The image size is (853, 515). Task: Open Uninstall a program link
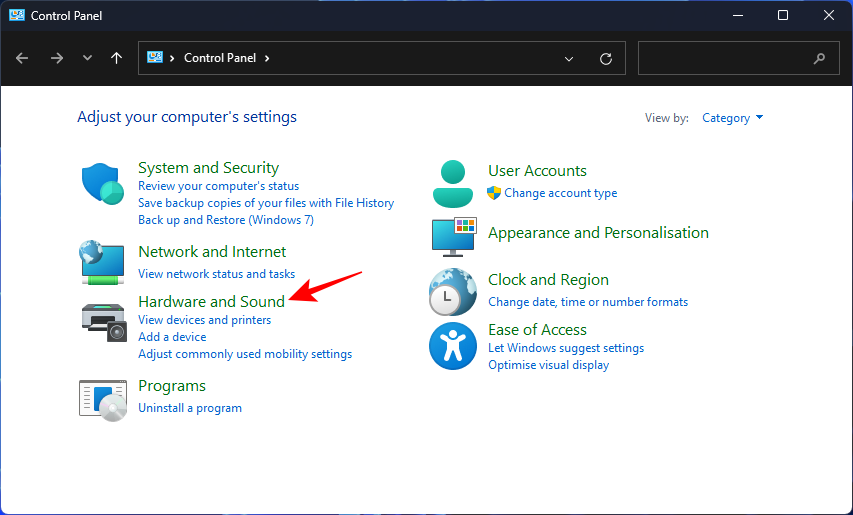tap(190, 408)
